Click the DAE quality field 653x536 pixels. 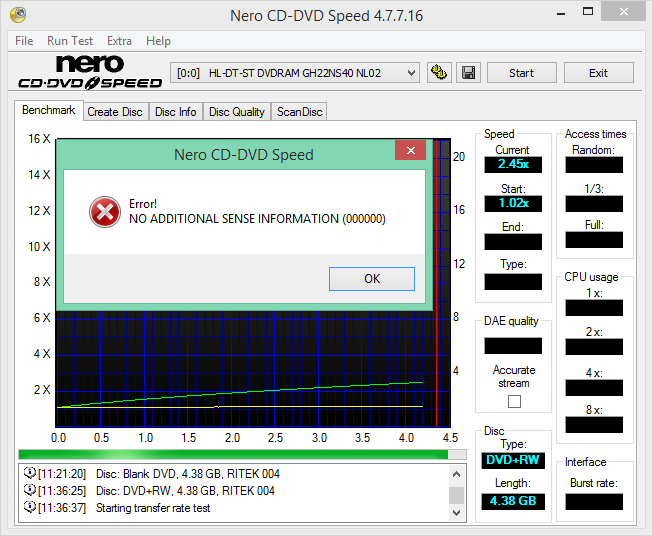click(513, 346)
